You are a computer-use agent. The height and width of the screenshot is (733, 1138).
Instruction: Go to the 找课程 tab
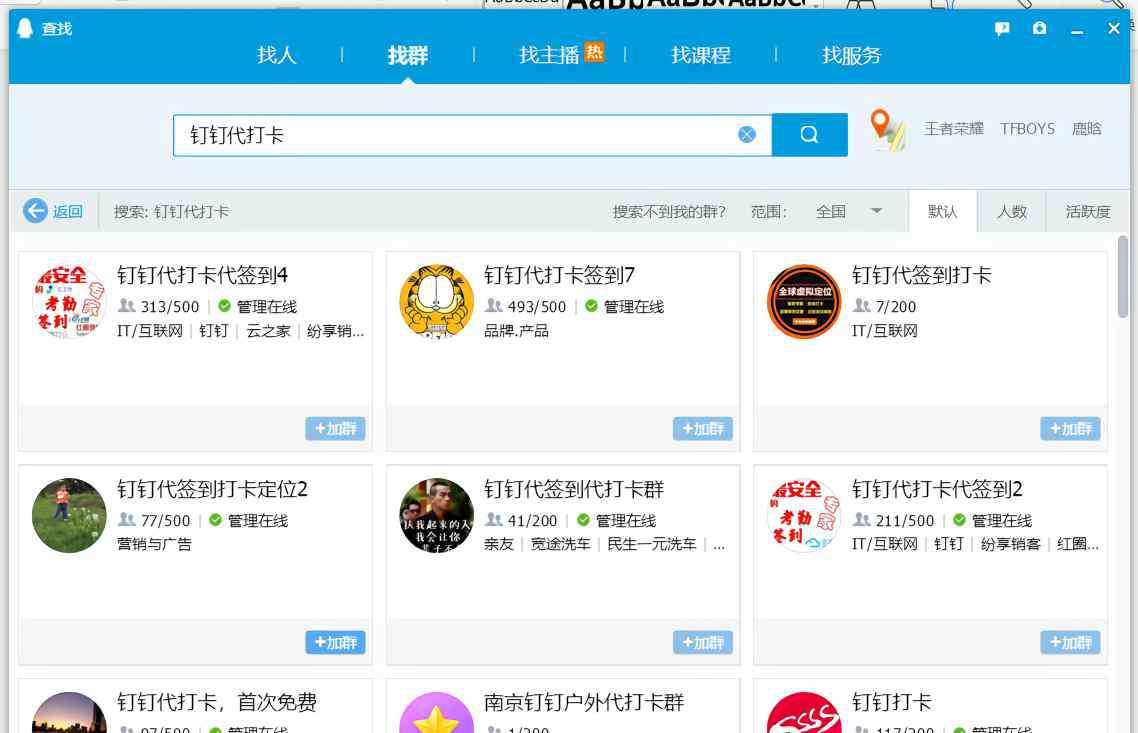tap(701, 55)
